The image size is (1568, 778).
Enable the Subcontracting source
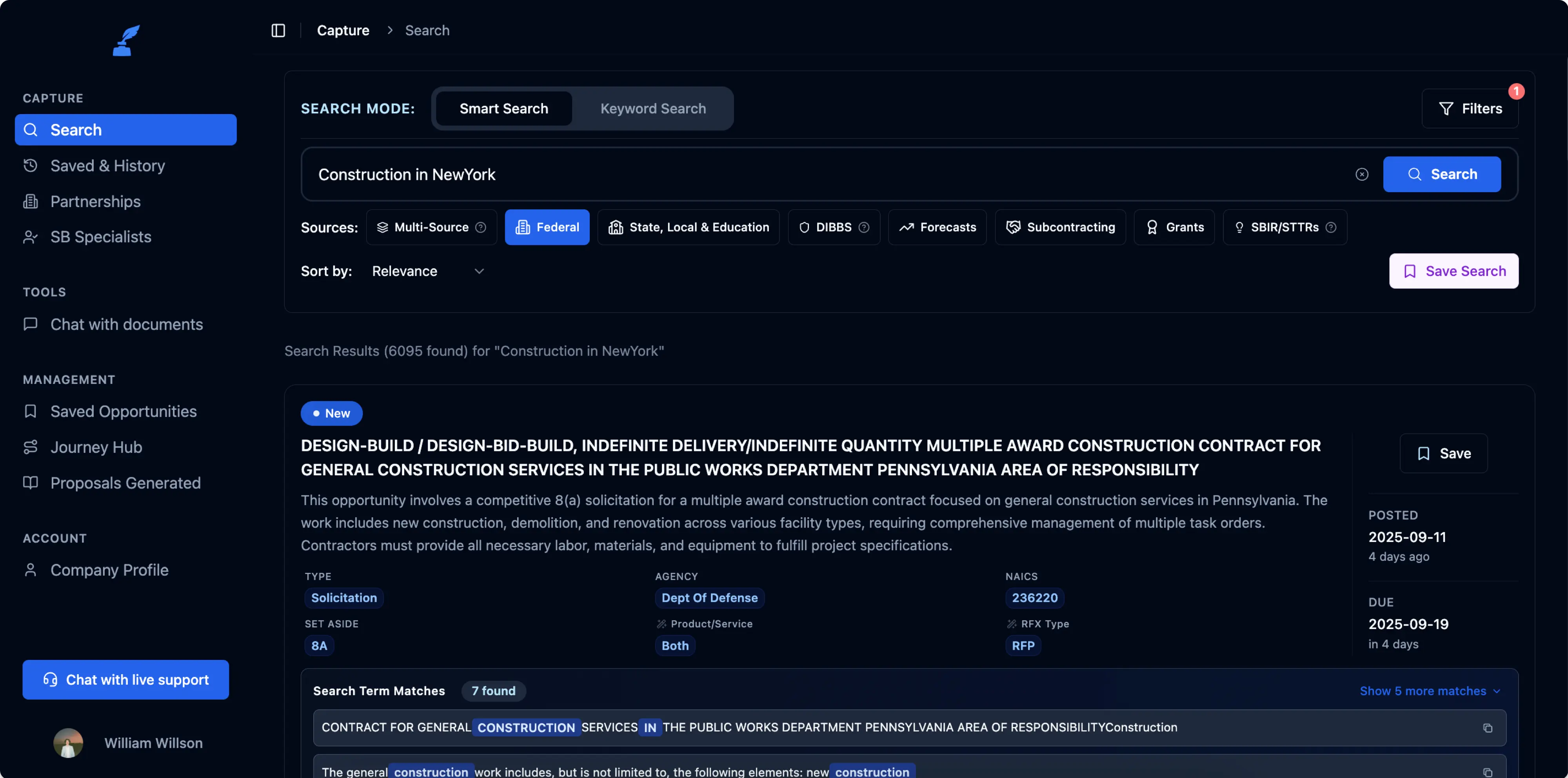click(1060, 227)
